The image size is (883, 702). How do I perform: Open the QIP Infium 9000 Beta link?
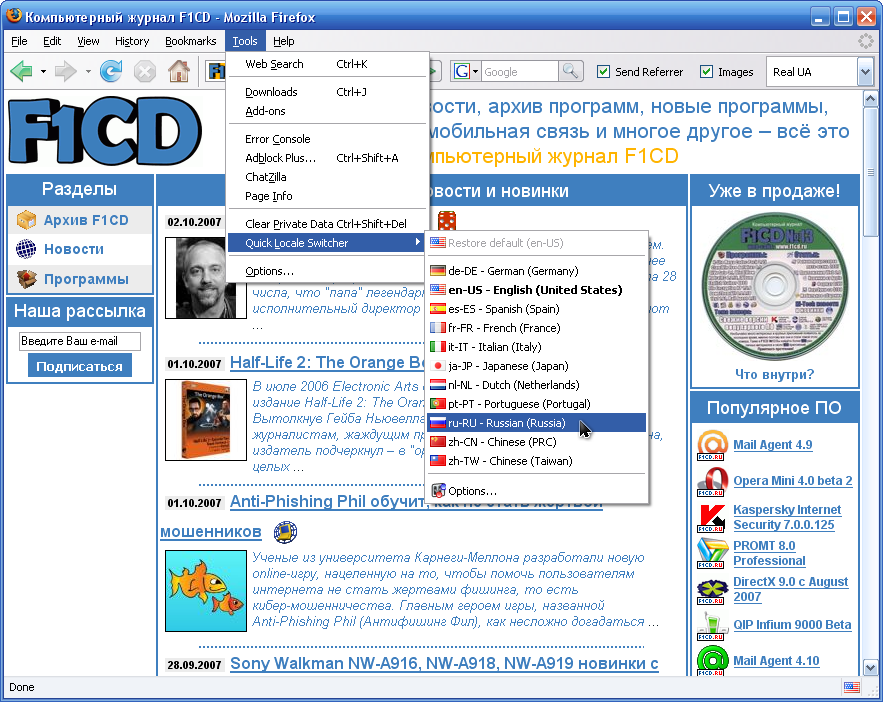pos(792,625)
